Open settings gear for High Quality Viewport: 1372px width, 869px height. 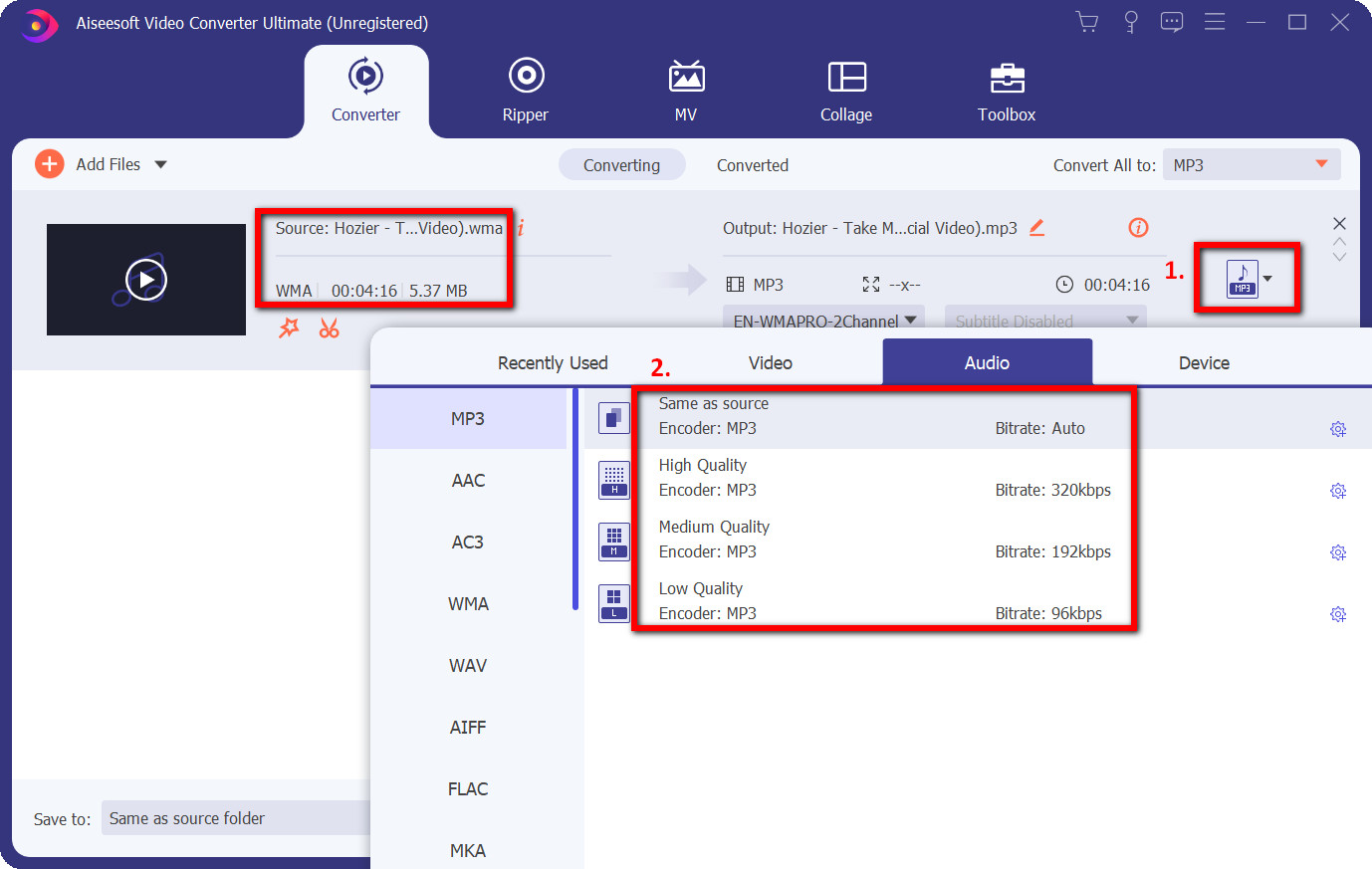(1338, 491)
